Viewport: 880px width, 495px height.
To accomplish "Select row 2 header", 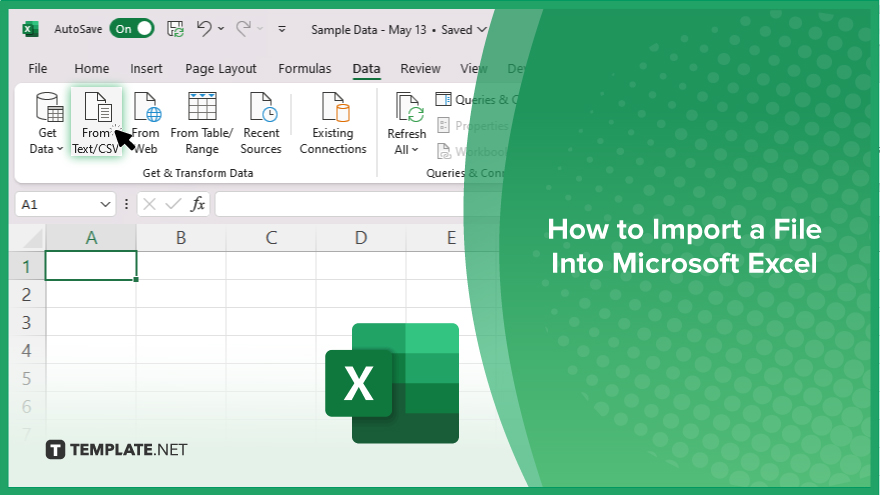I will tap(26, 294).
